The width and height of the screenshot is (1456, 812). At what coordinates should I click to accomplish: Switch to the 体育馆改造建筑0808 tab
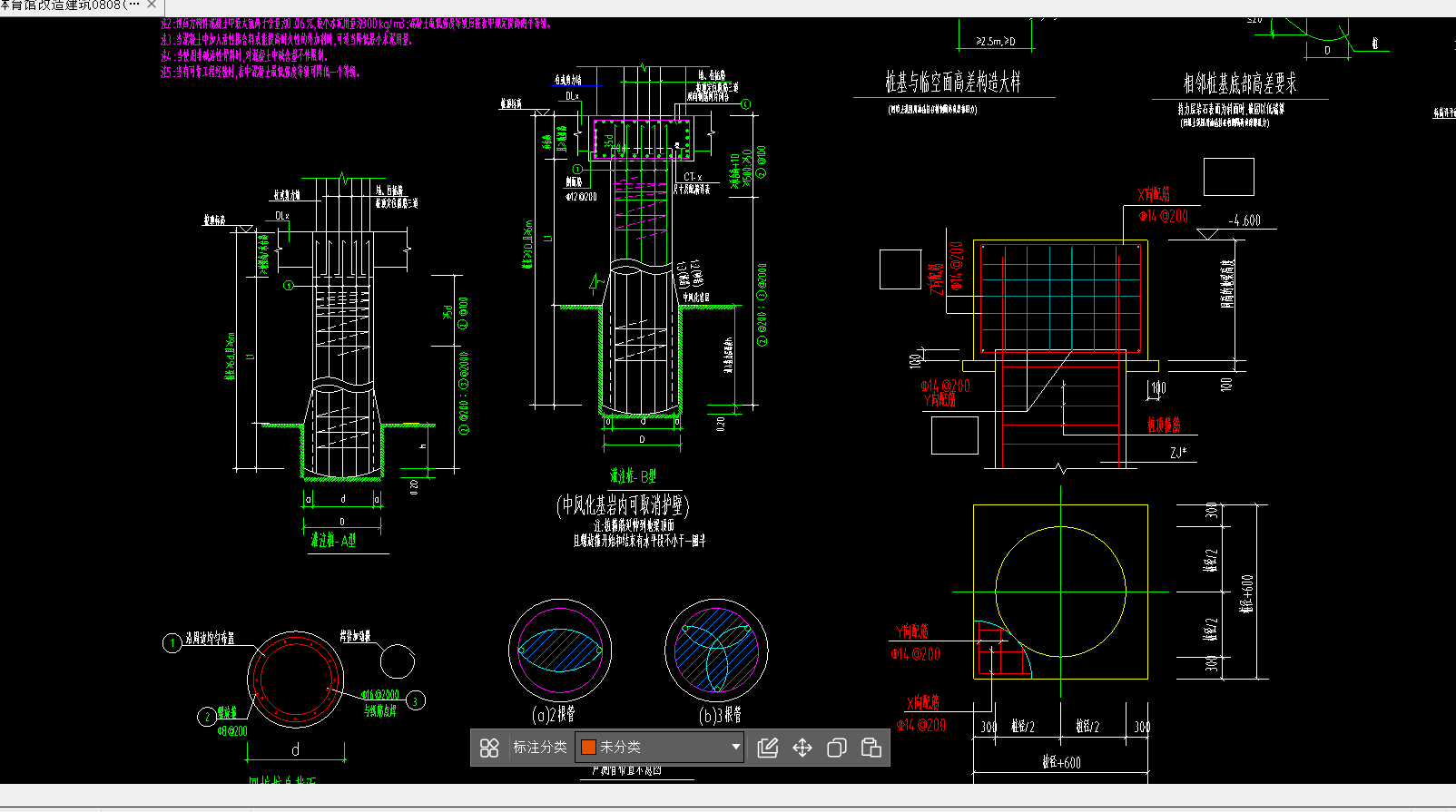68,5
